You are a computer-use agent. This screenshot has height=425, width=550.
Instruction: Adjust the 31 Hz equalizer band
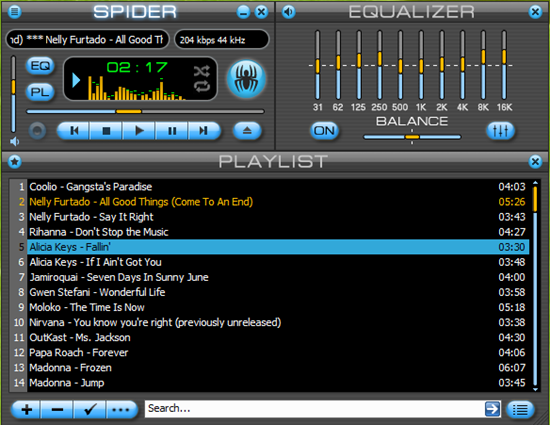pyautogui.click(x=317, y=65)
